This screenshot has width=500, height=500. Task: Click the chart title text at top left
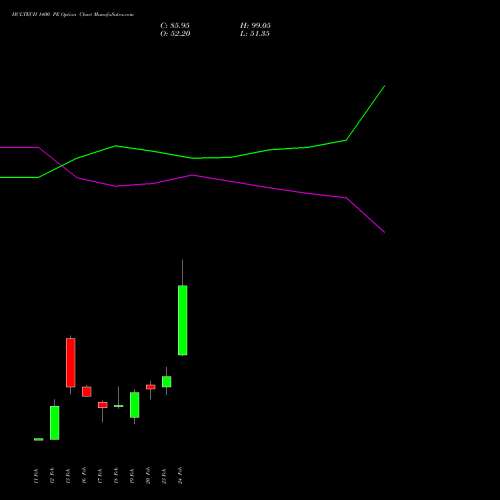pos(73,15)
